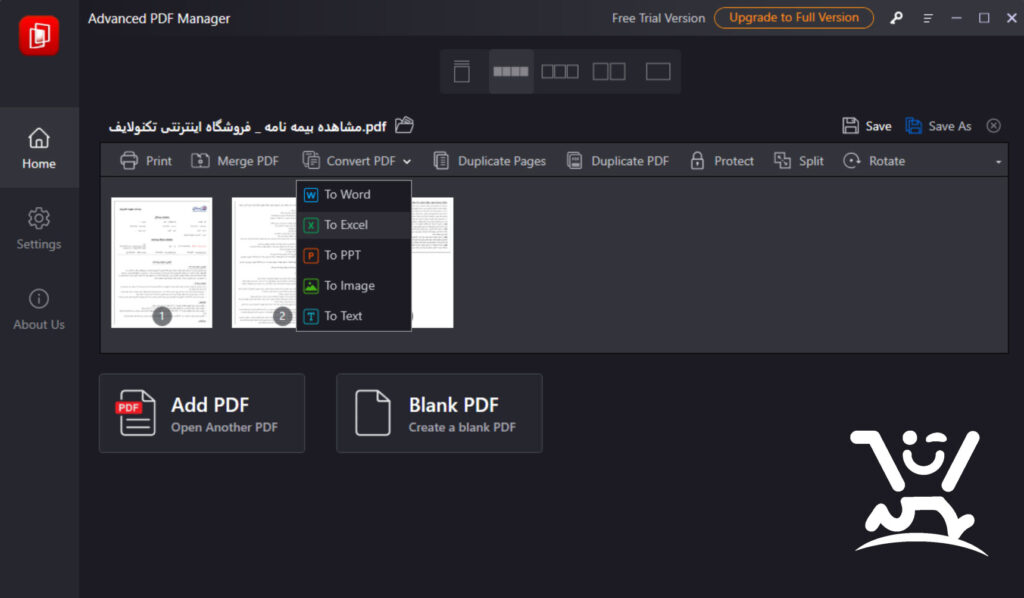Click Upgrade to Full Version button
Image resolution: width=1024 pixels, height=598 pixels.
click(x=793, y=18)
